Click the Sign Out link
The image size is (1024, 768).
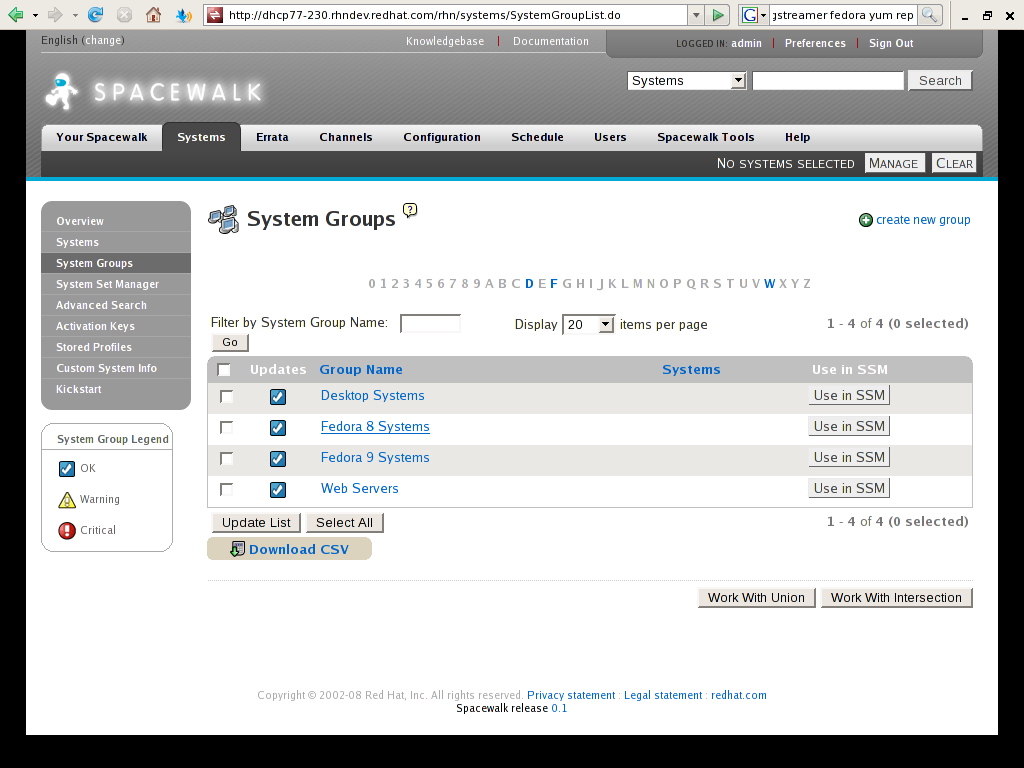891,43
